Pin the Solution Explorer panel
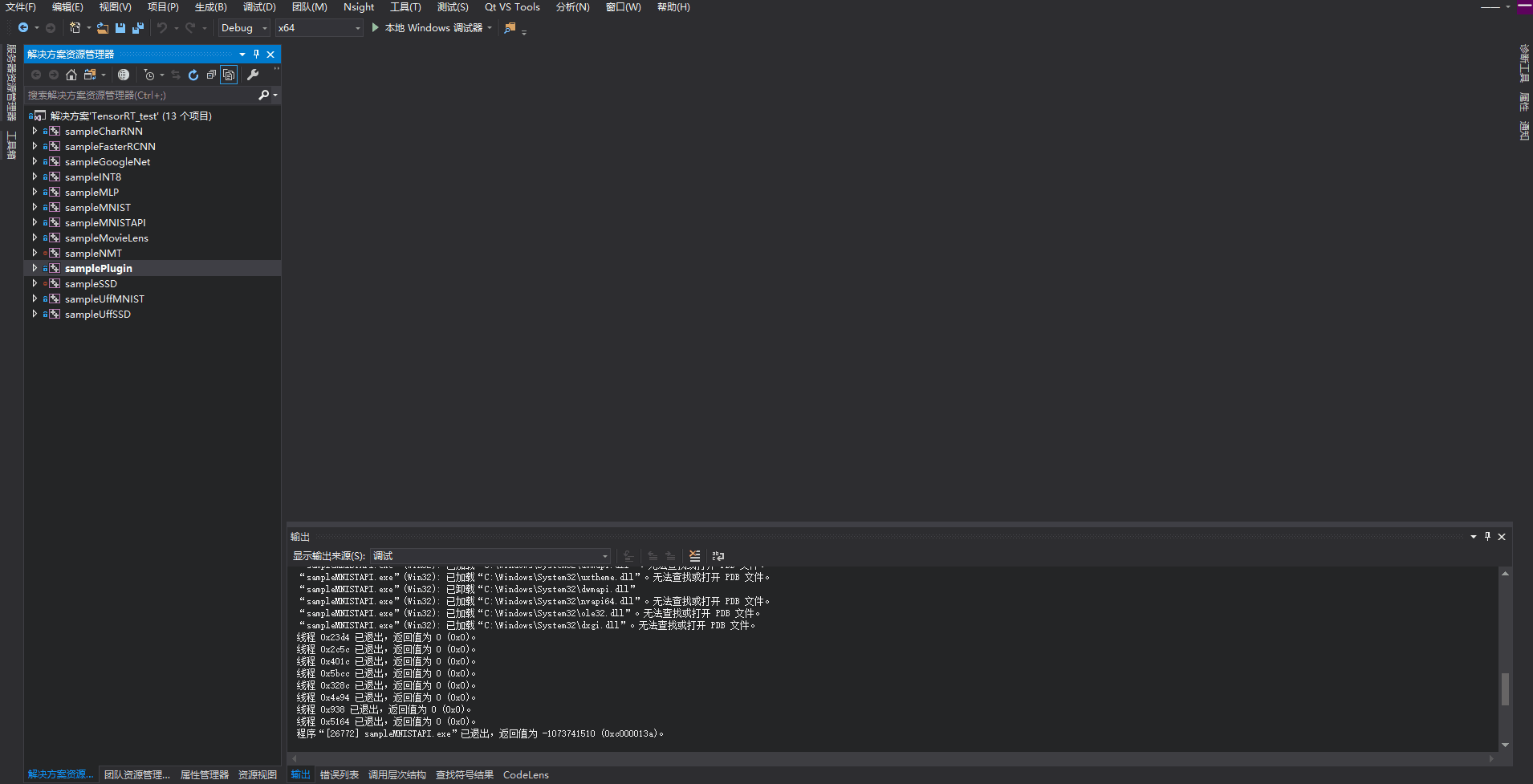The height and width of the screenshot is (784, 1533). 257,54
